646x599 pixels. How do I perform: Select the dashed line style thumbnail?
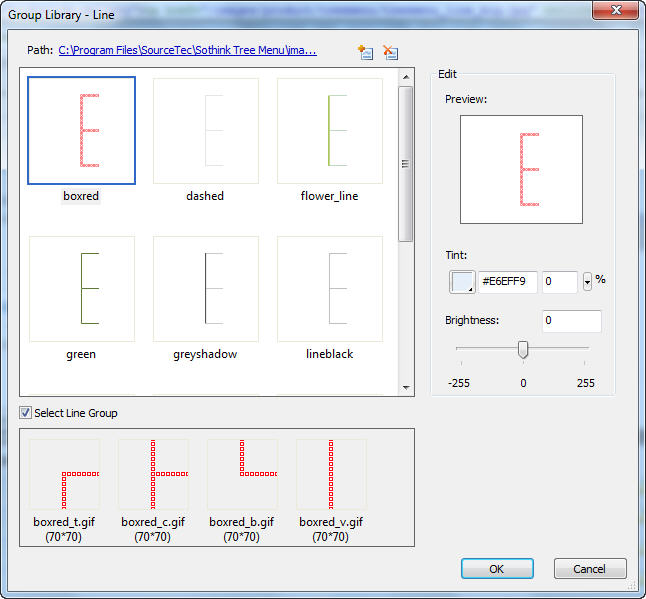pos(205,131)
